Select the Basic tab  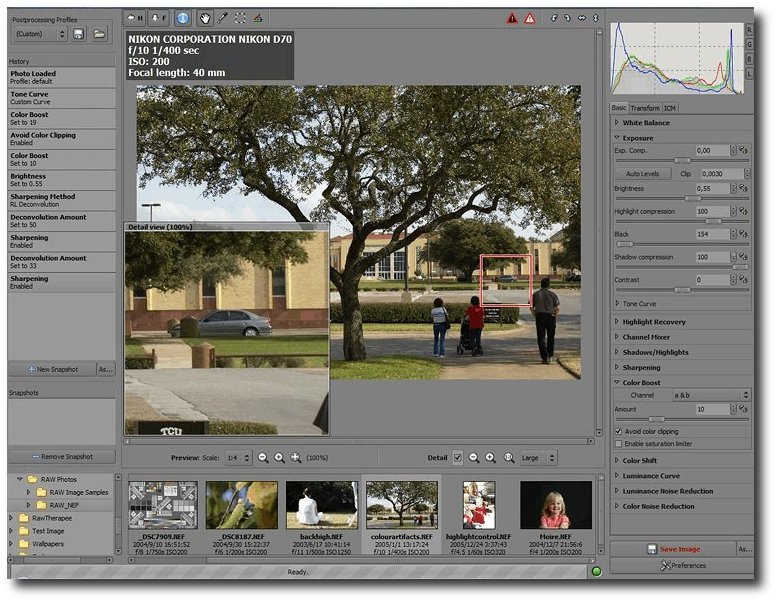point(619,108)
